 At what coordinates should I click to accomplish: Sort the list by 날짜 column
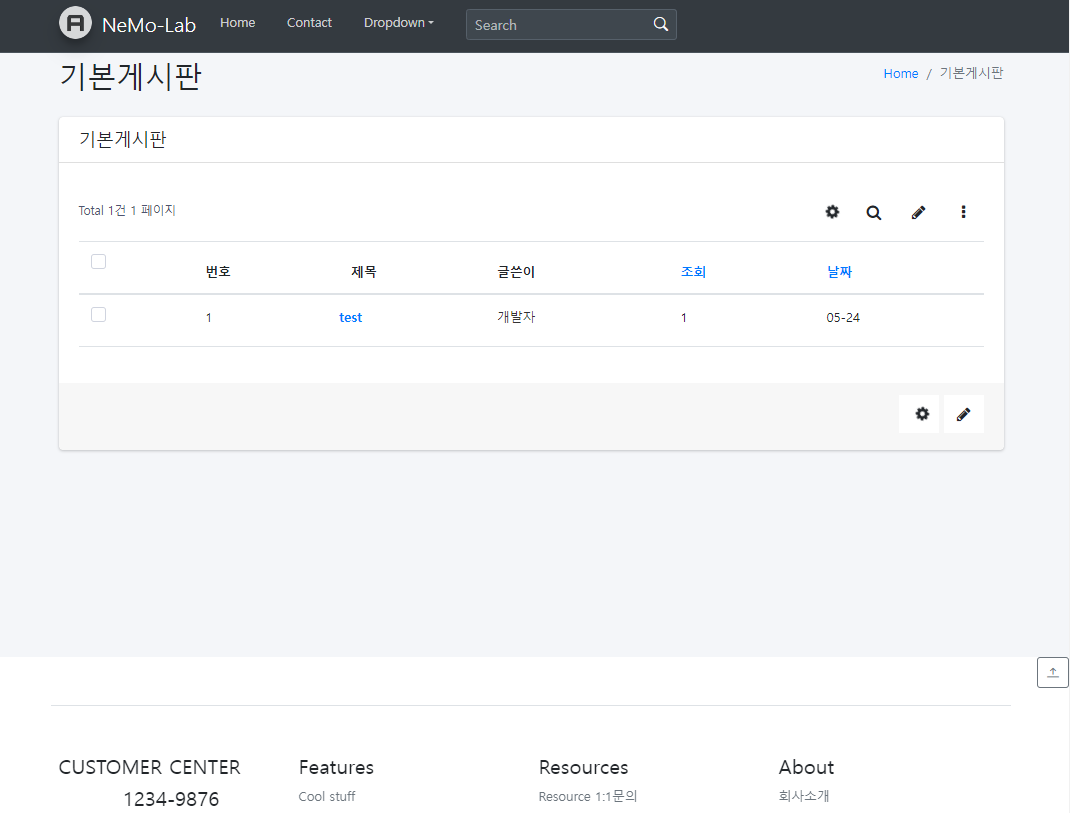pos(839,272)
